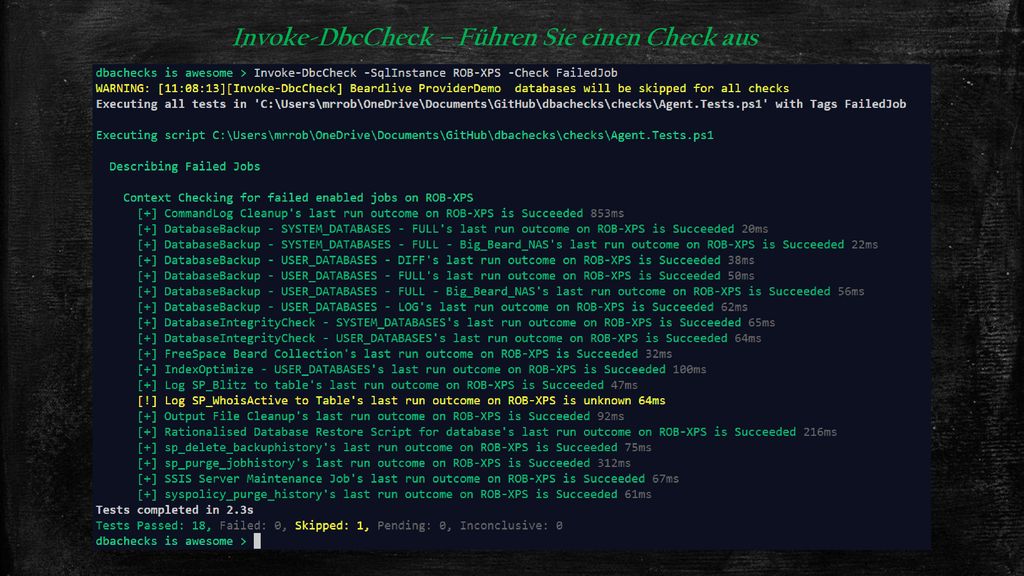This screenshot has height=576, width=1024.
Task: Click the 'Executing all tests in' line
Action: [501, 104]
